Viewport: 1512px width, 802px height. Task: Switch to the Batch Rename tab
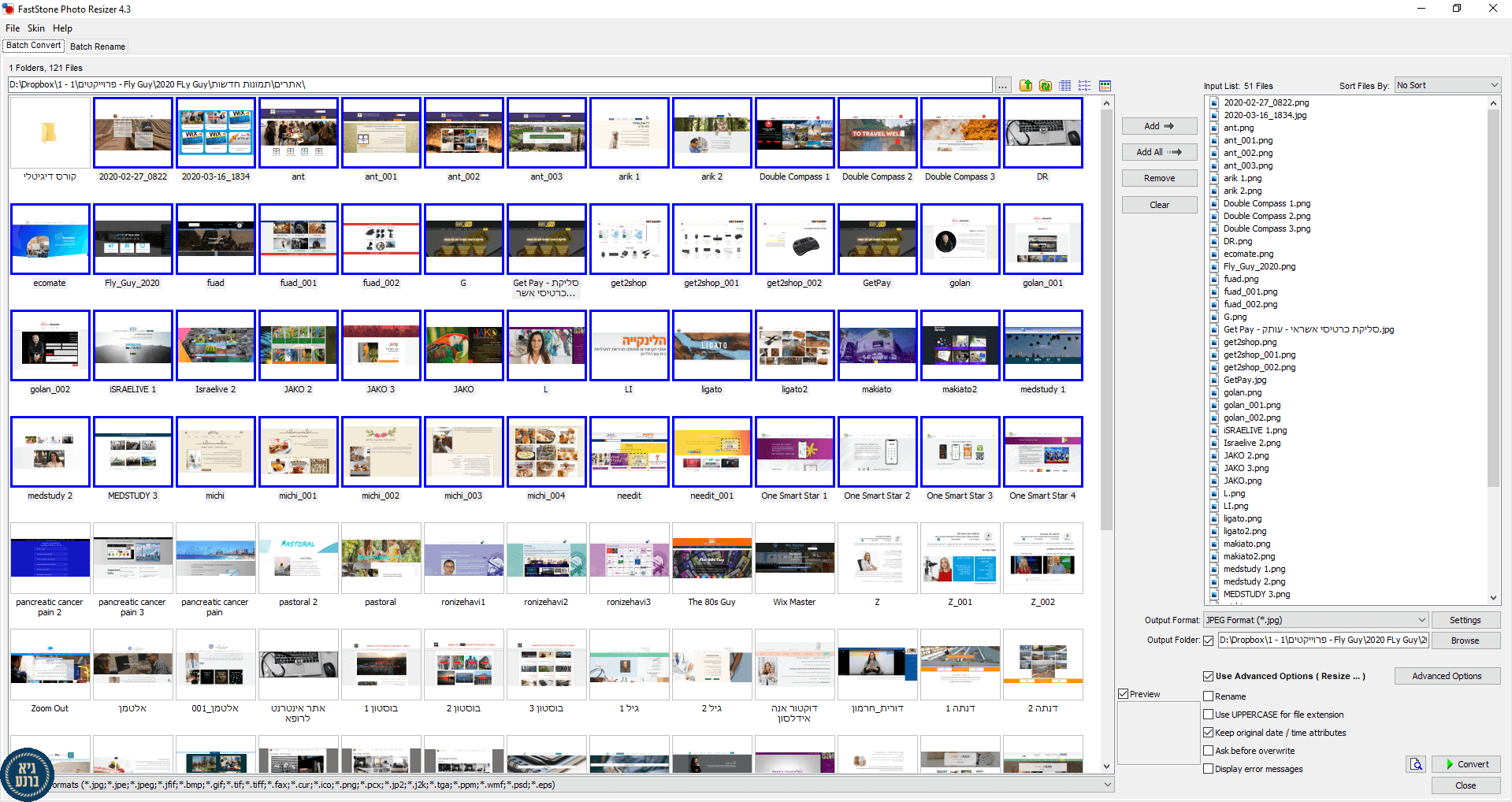(x=98, y=46)
